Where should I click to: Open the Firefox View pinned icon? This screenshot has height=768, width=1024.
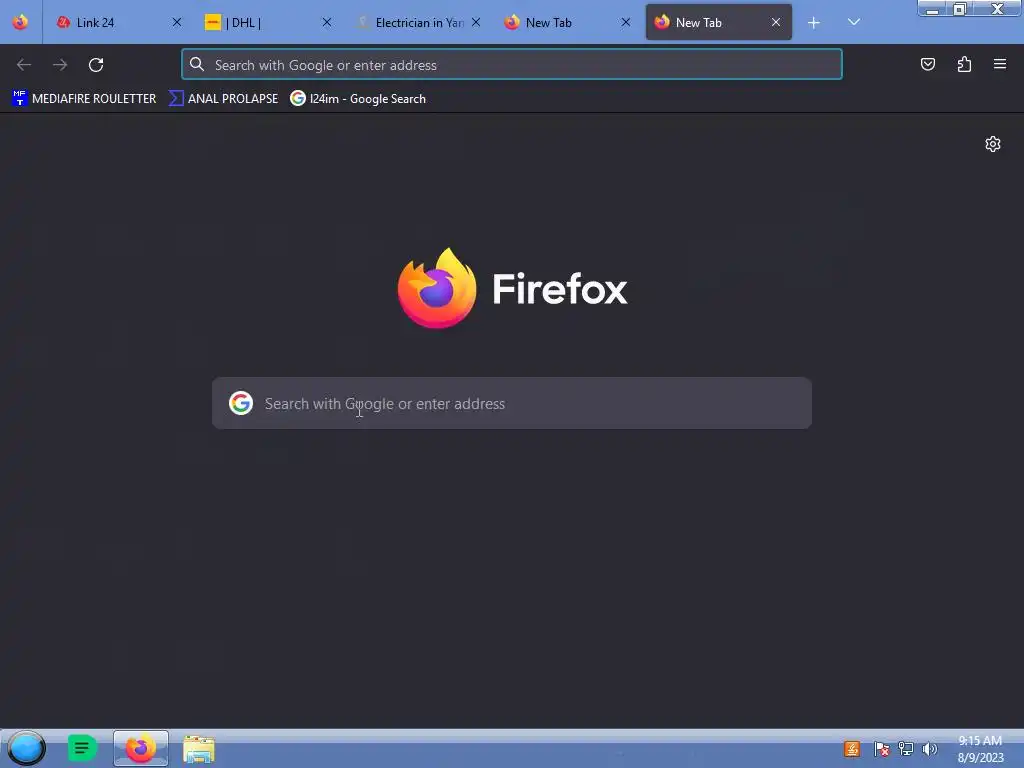click(x=20, y=22)
